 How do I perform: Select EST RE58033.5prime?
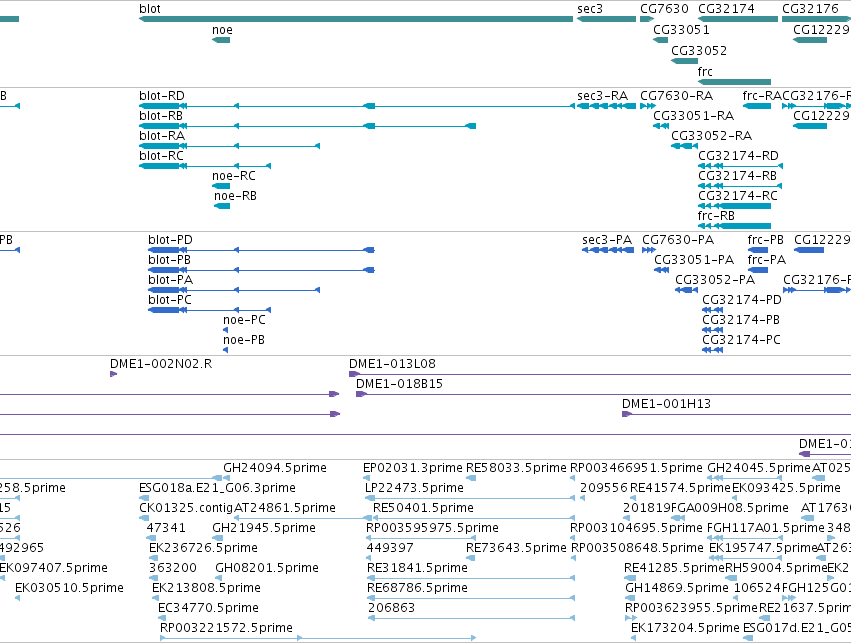471,478
